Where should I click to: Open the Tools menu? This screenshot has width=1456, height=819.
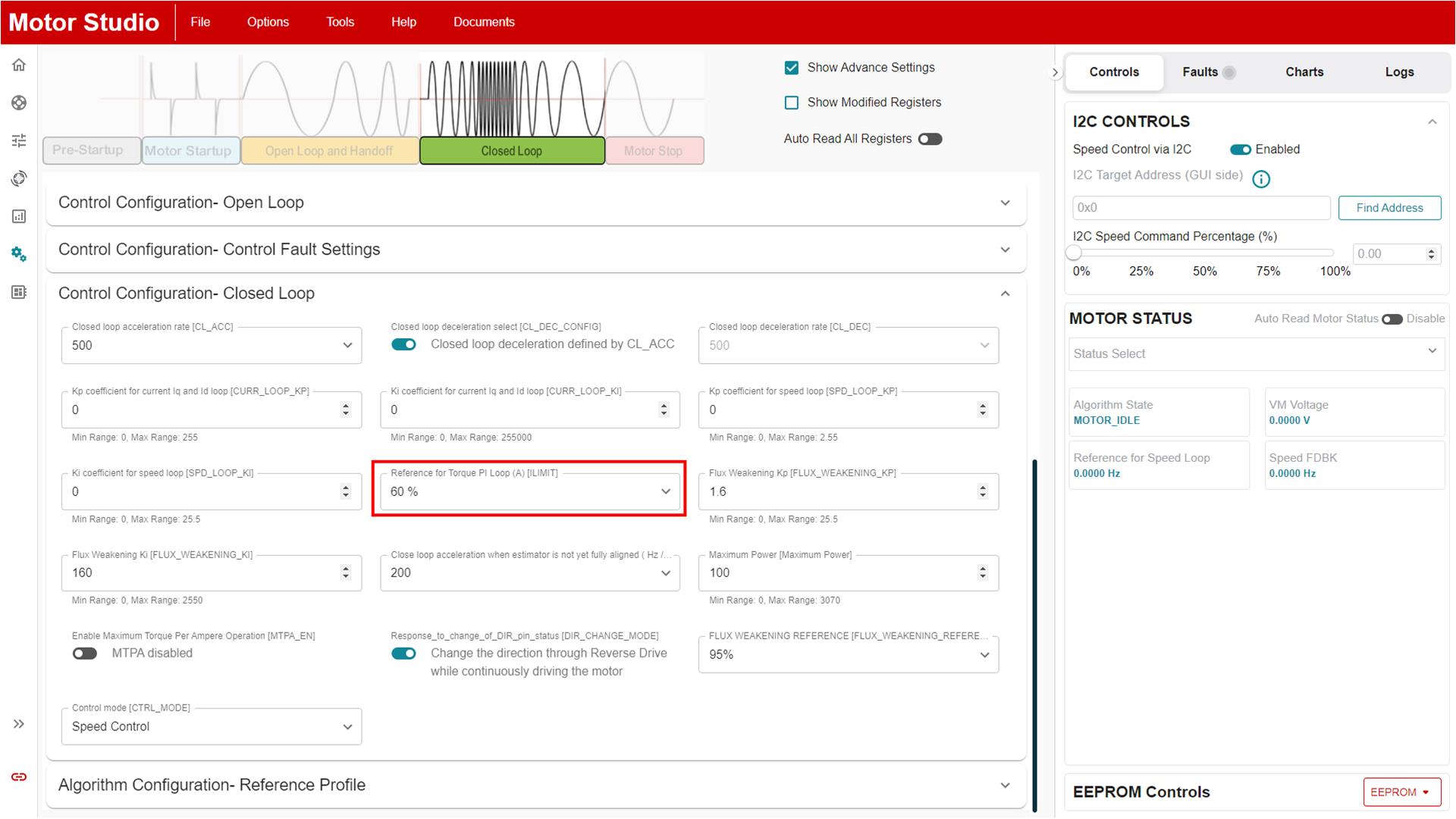[x=340, y=22]
